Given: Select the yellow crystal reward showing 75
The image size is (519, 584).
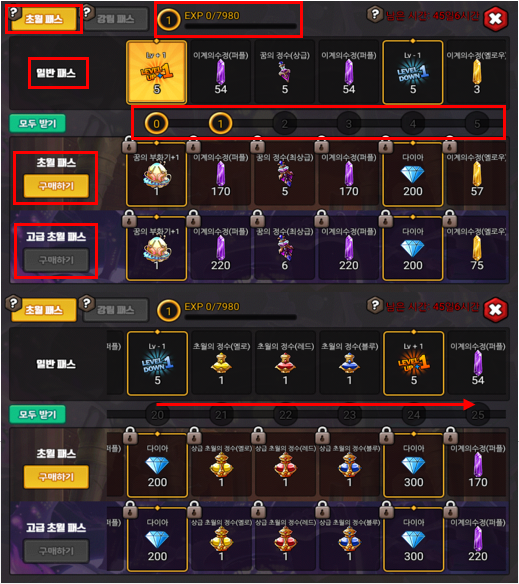Looking at the screenshot, I should coord(477,248).
